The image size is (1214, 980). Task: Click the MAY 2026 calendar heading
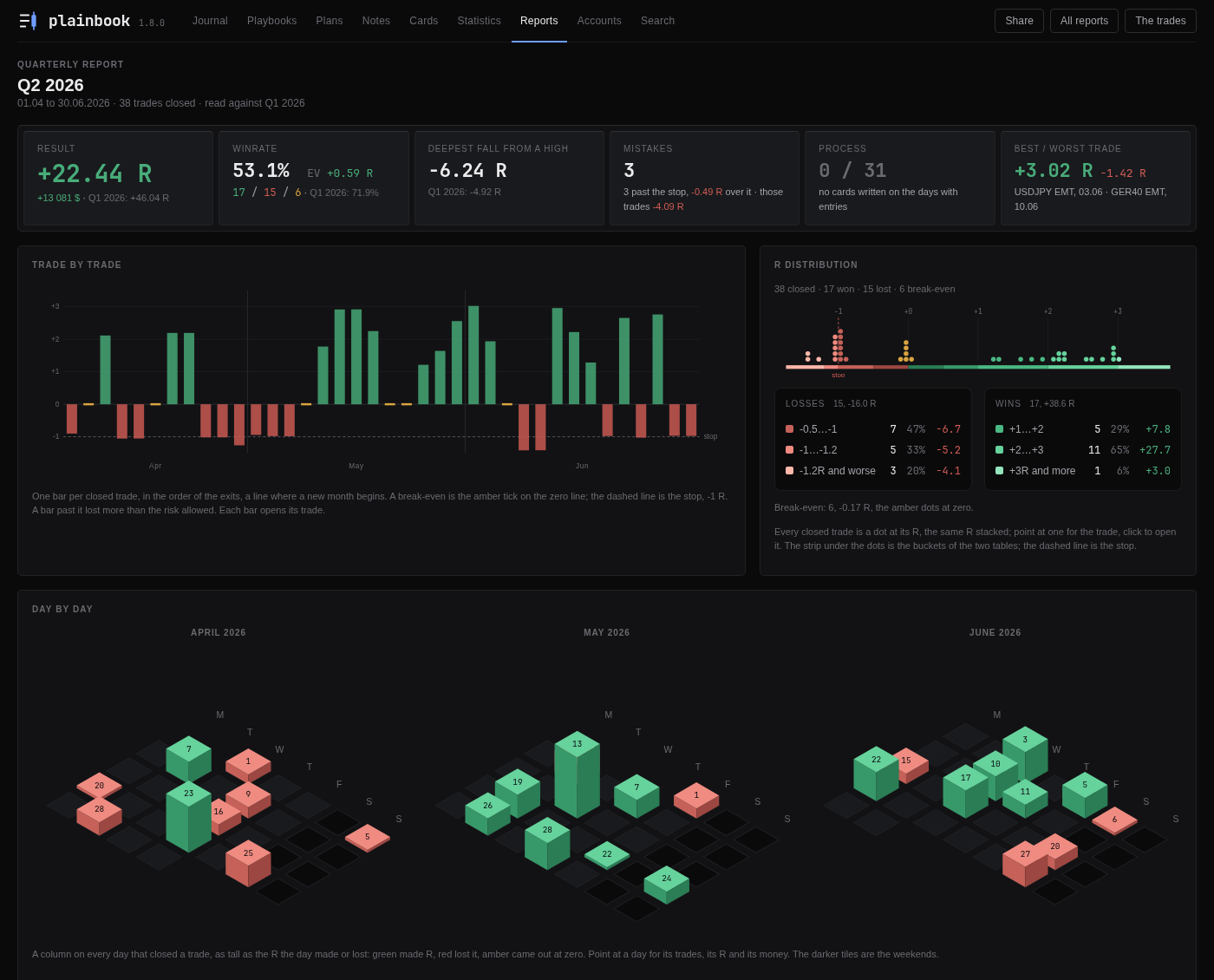pyautogui.click(x=607, y=633)
